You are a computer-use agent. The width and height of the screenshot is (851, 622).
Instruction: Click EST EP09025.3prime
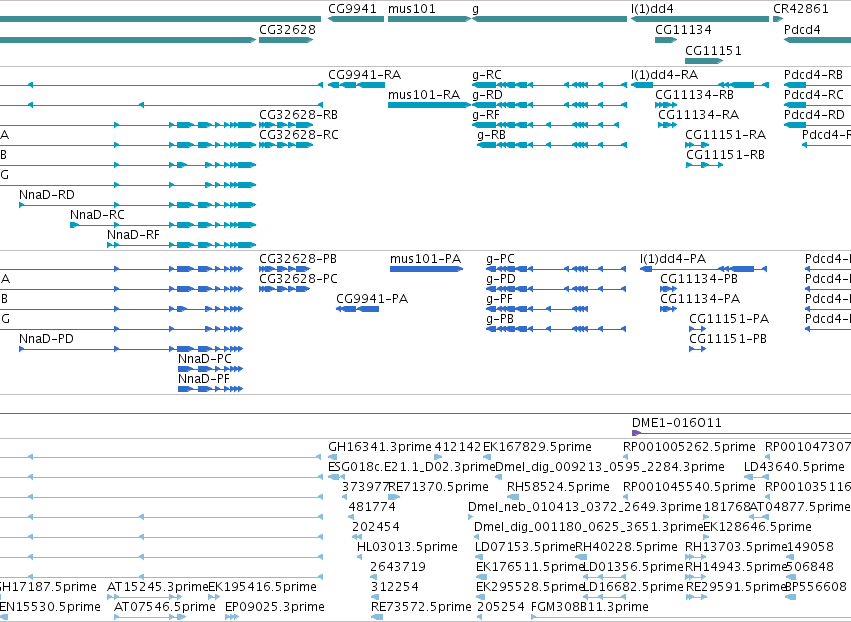tap(275, 607)
